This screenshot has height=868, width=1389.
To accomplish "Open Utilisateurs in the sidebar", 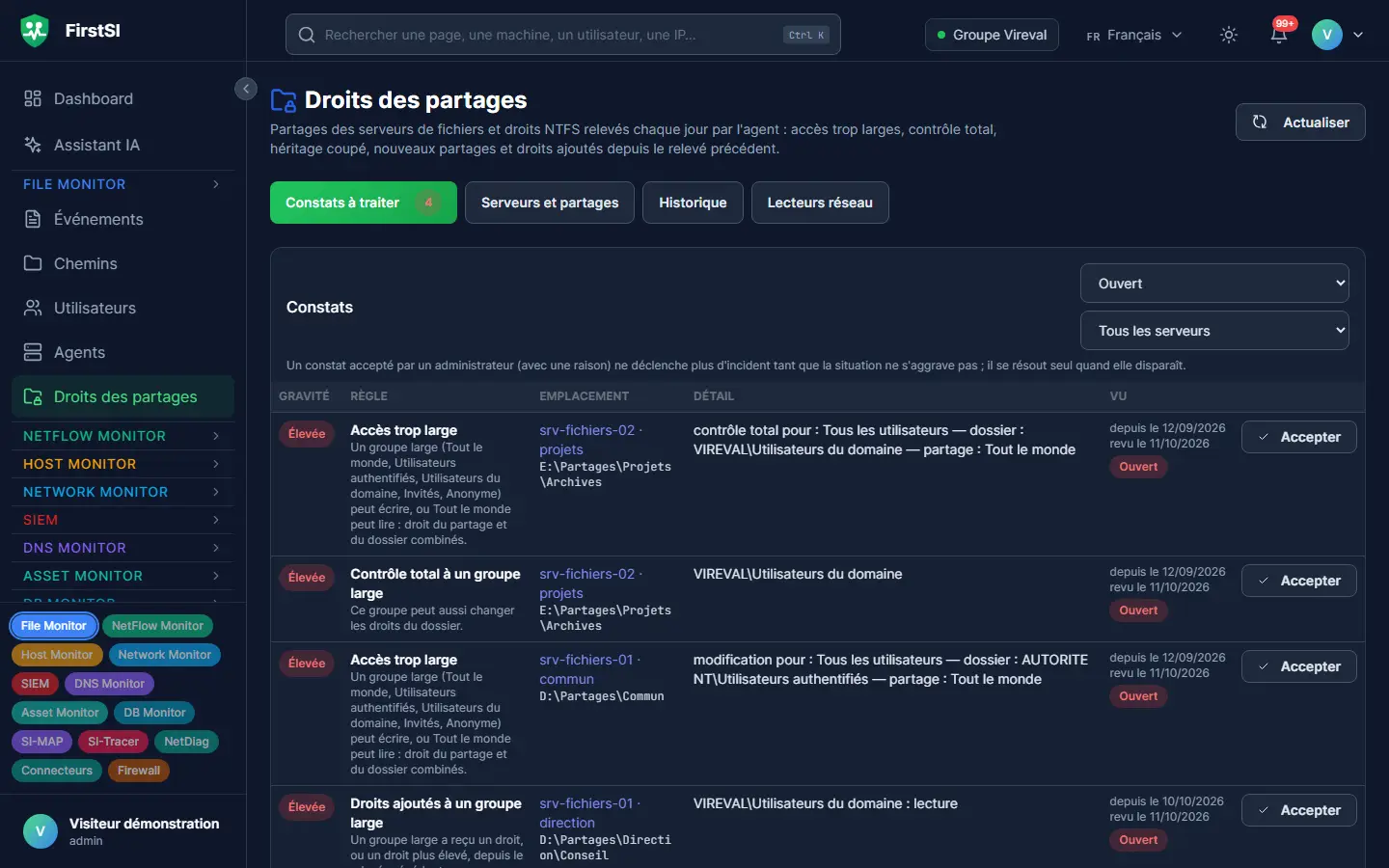I will point(123,308).
